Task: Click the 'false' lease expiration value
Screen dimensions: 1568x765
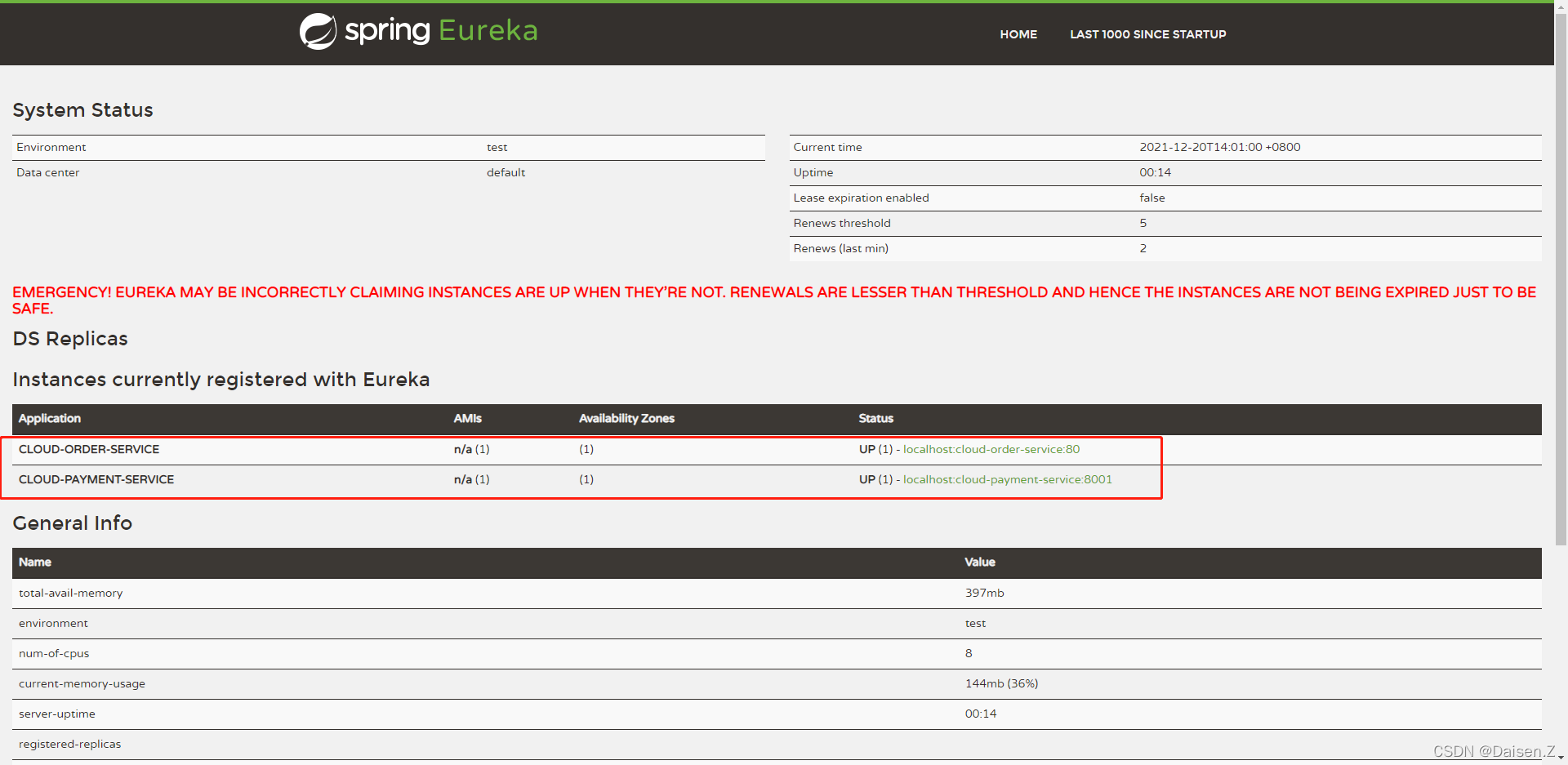Action: (x=1152, y=198)
